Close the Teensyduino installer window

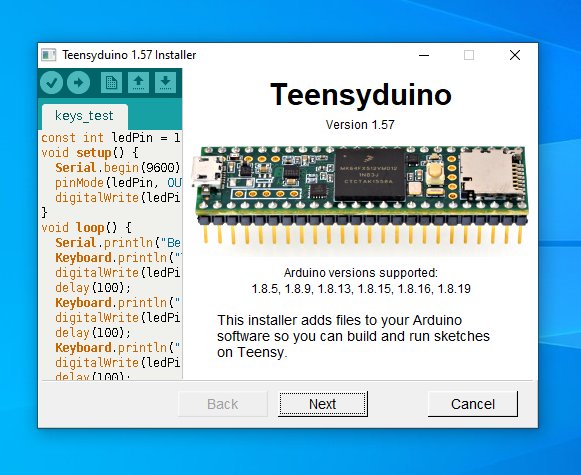tap(515, 55)
